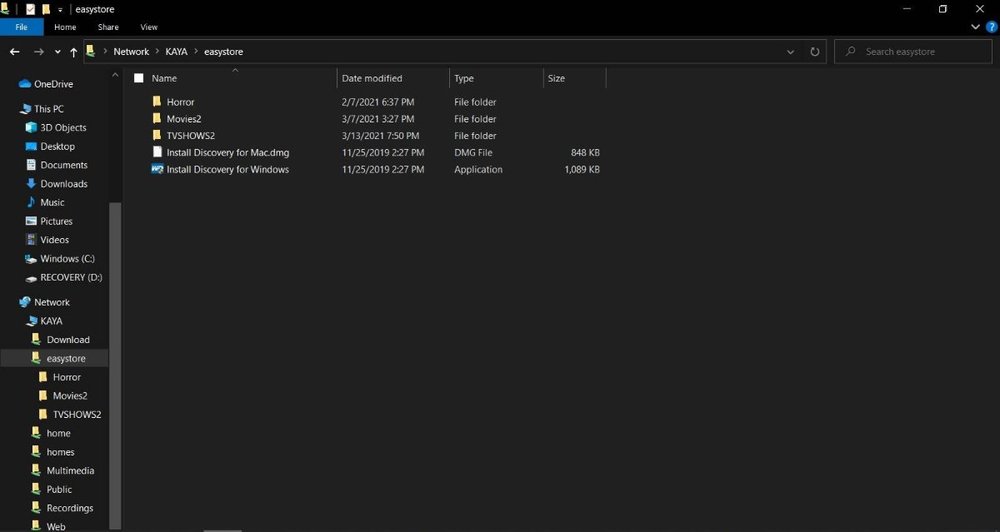Click KAYA in the address breadcrumb
The image size is (1000, 532).
point(176,52)
